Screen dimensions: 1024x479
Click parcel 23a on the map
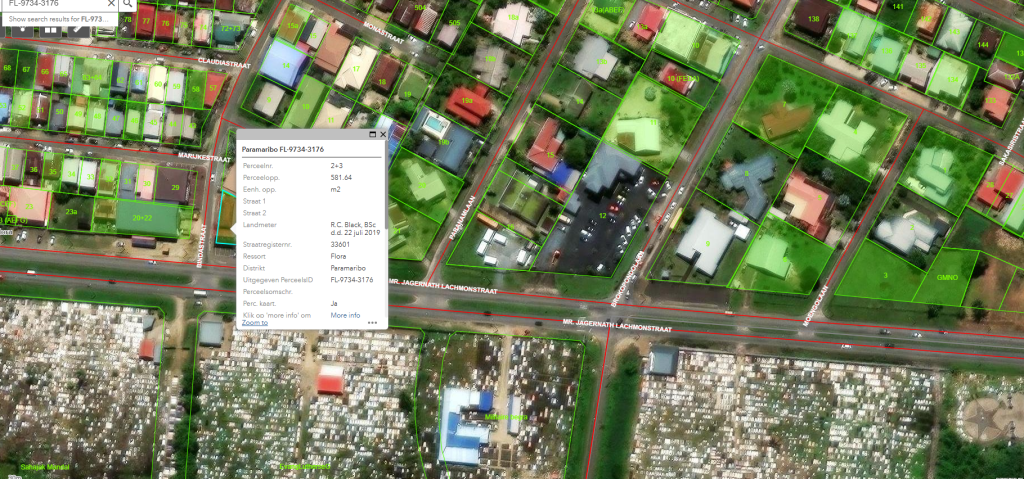click(x=71, y=212)
